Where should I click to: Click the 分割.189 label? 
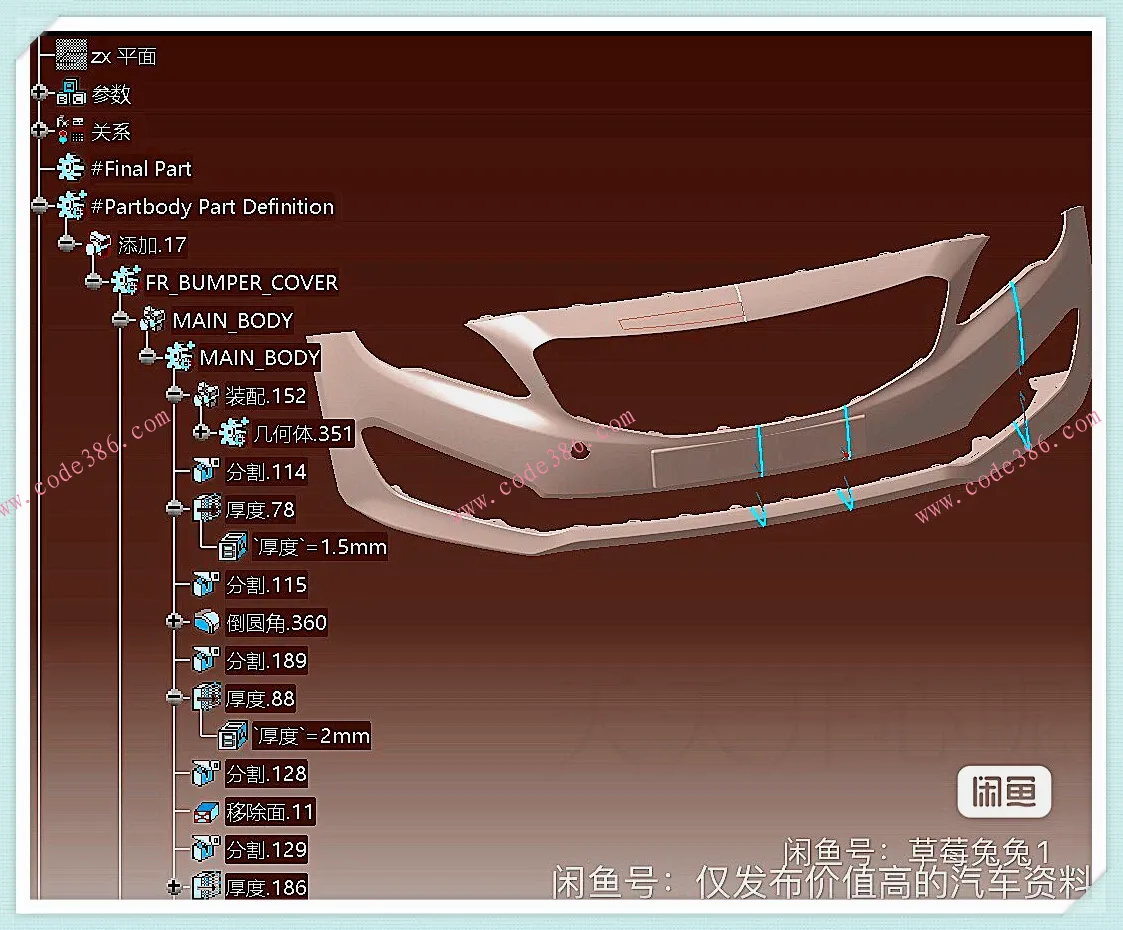(x=266, y=660)
